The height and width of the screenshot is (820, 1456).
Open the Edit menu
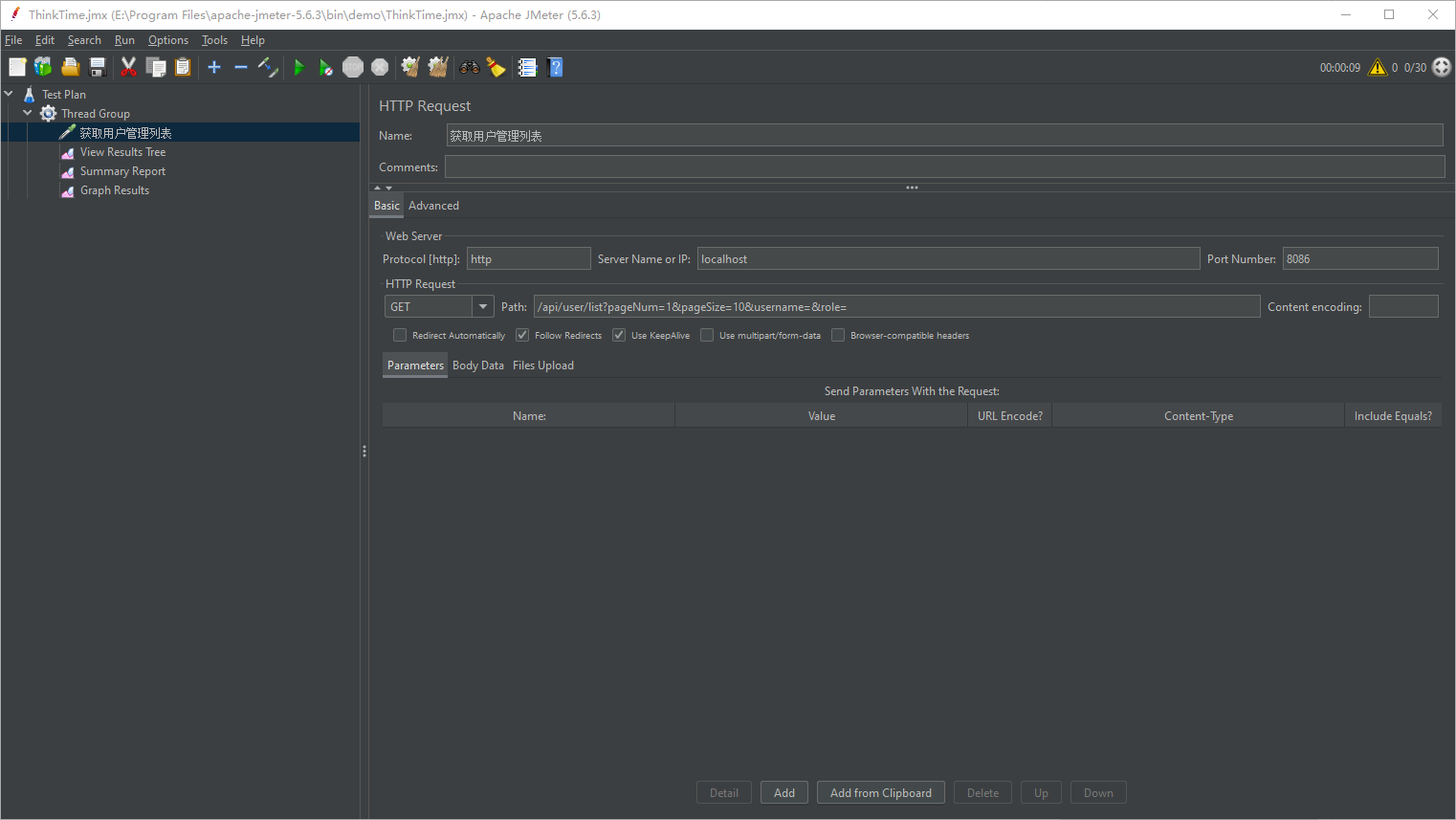45,40
